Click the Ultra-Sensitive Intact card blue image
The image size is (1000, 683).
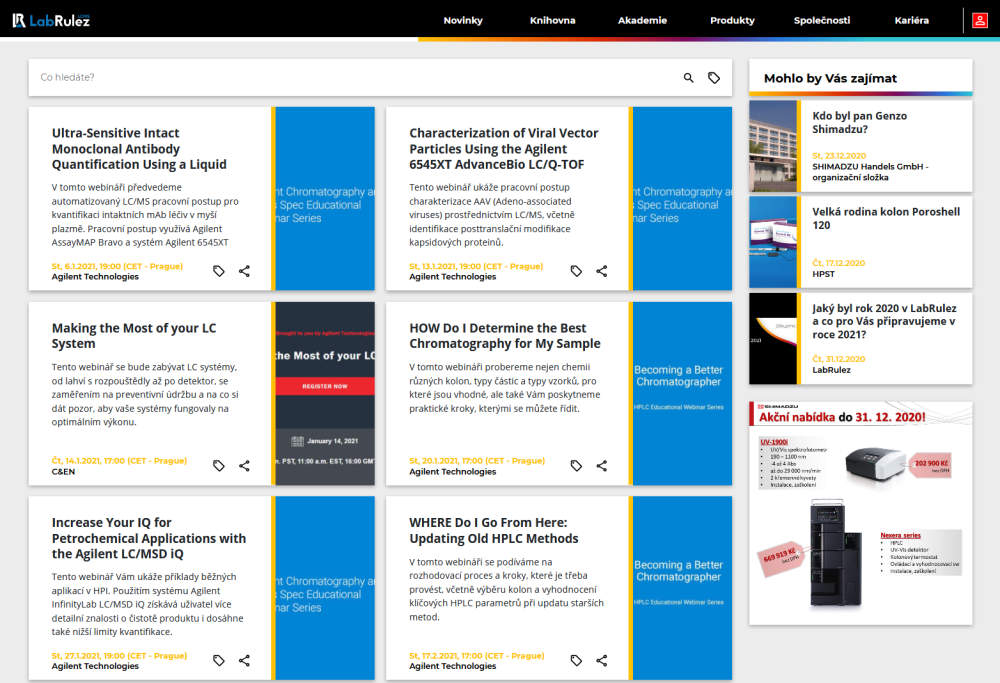click(325, 198)
